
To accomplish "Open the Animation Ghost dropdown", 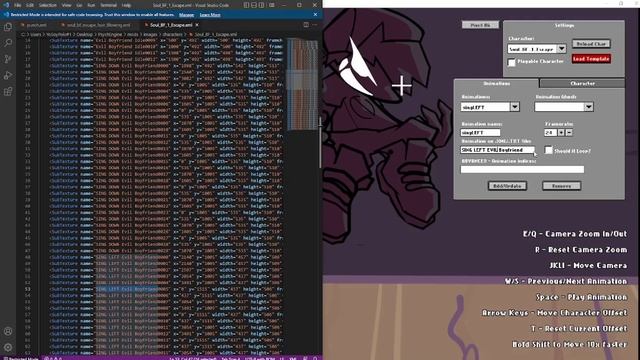I will pyautogui.click(x=588, y=107).
